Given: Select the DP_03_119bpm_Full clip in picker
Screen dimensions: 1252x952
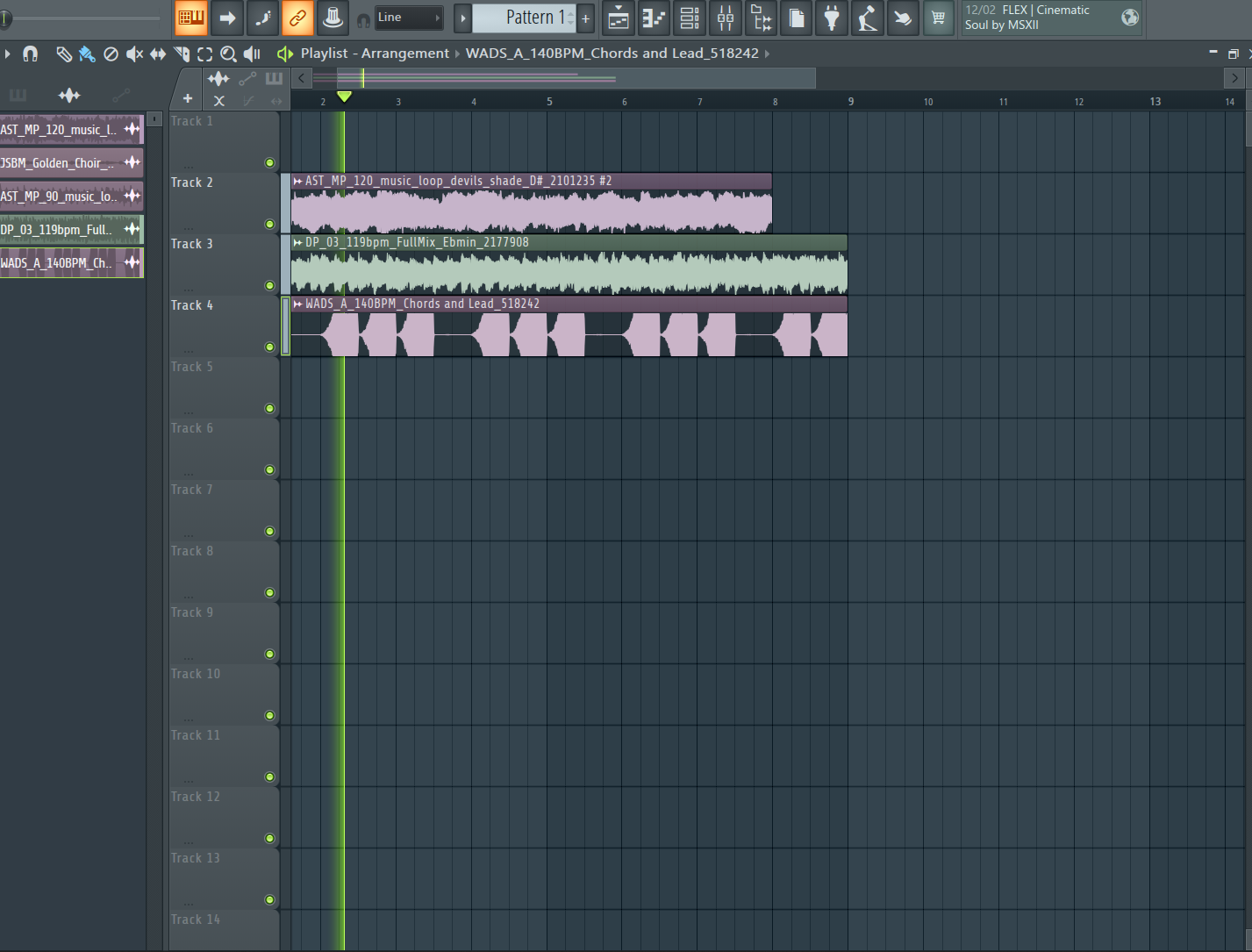Looking at the screenshot, I should (x=72, y=230).
